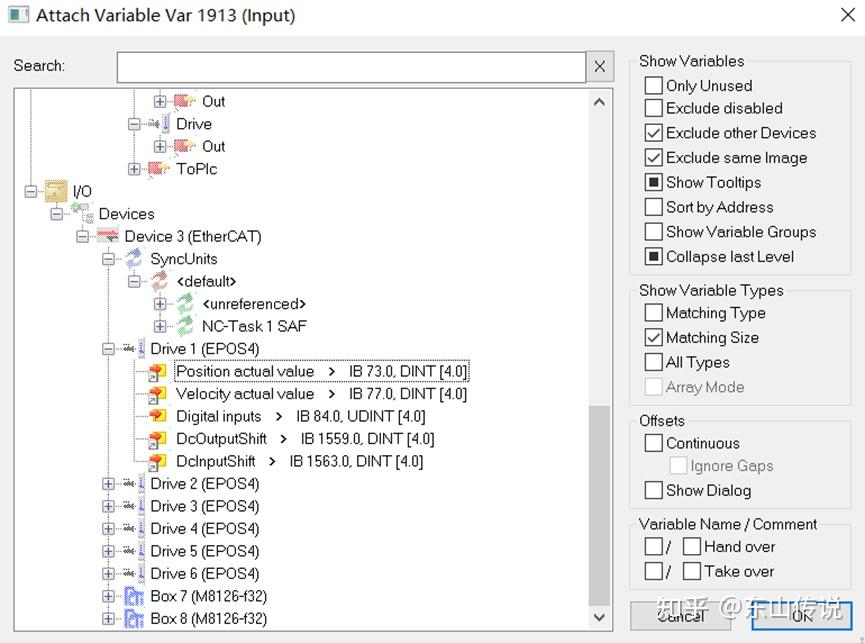
Task: Enable the Only Unused filter
Action: click(653, 85)
